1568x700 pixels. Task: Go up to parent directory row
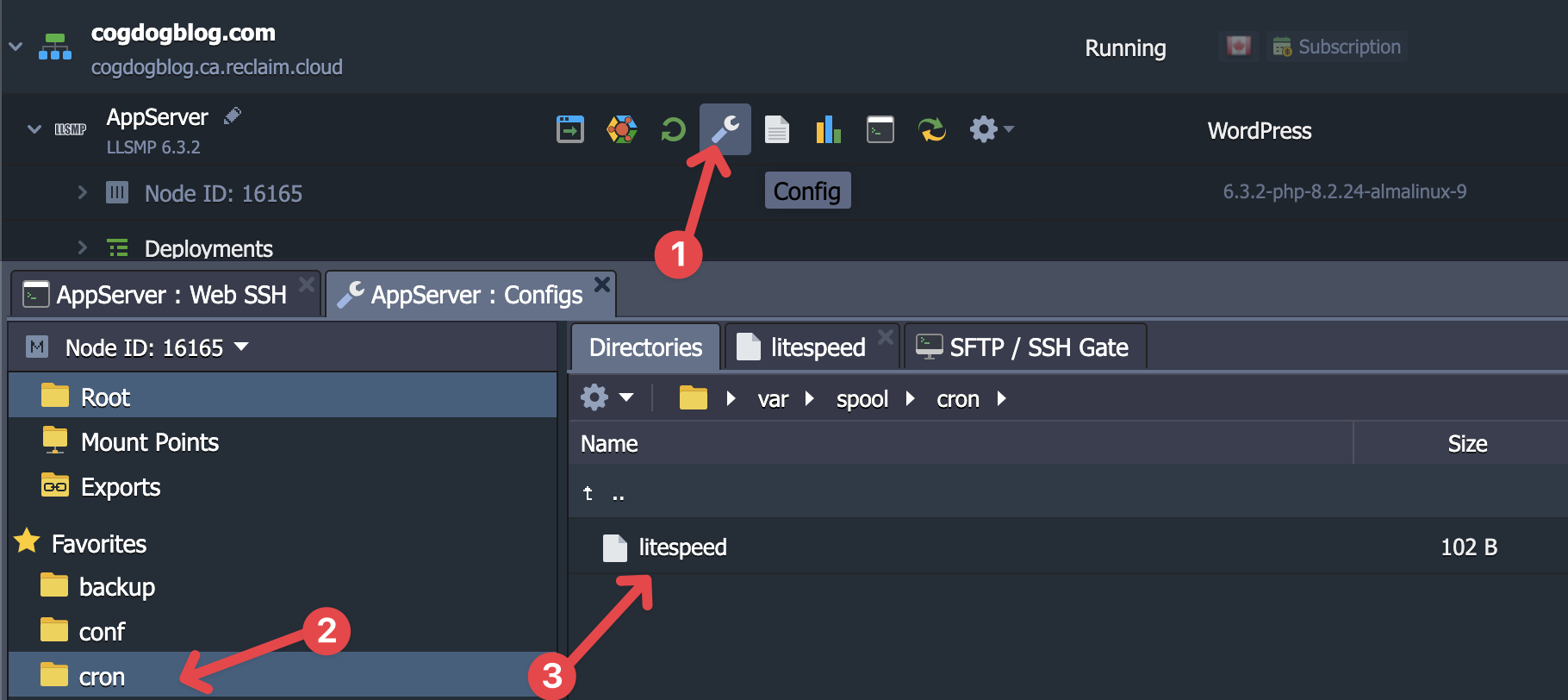(x=1068, y=493)
